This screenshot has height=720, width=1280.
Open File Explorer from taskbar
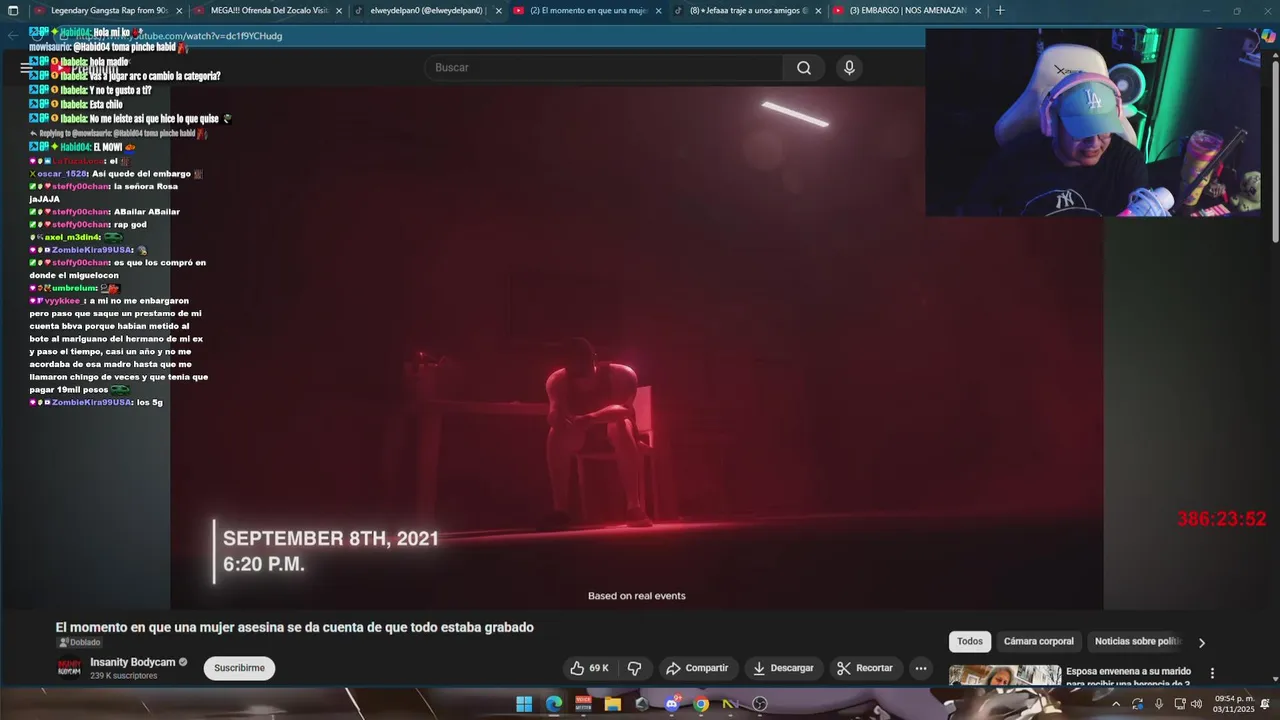coord(613,704)
